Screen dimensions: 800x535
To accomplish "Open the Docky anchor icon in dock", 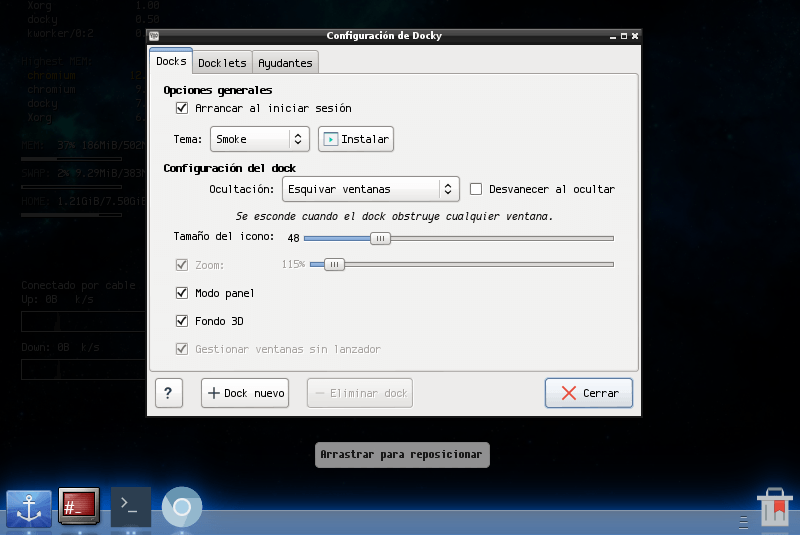I will (x=29, y=508).
